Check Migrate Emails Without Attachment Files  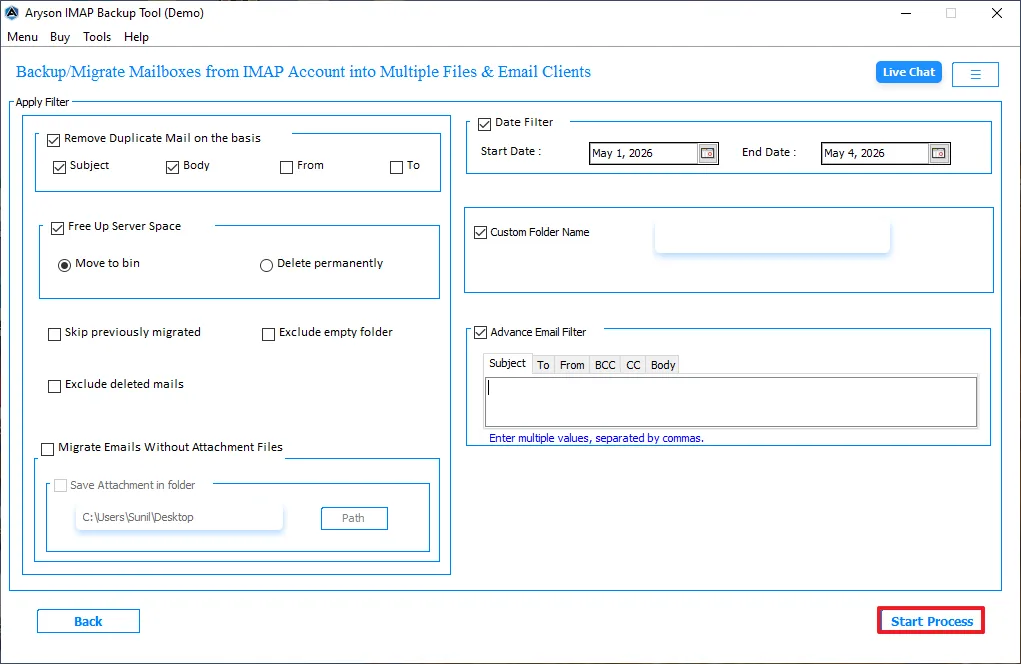pos(47,449)
